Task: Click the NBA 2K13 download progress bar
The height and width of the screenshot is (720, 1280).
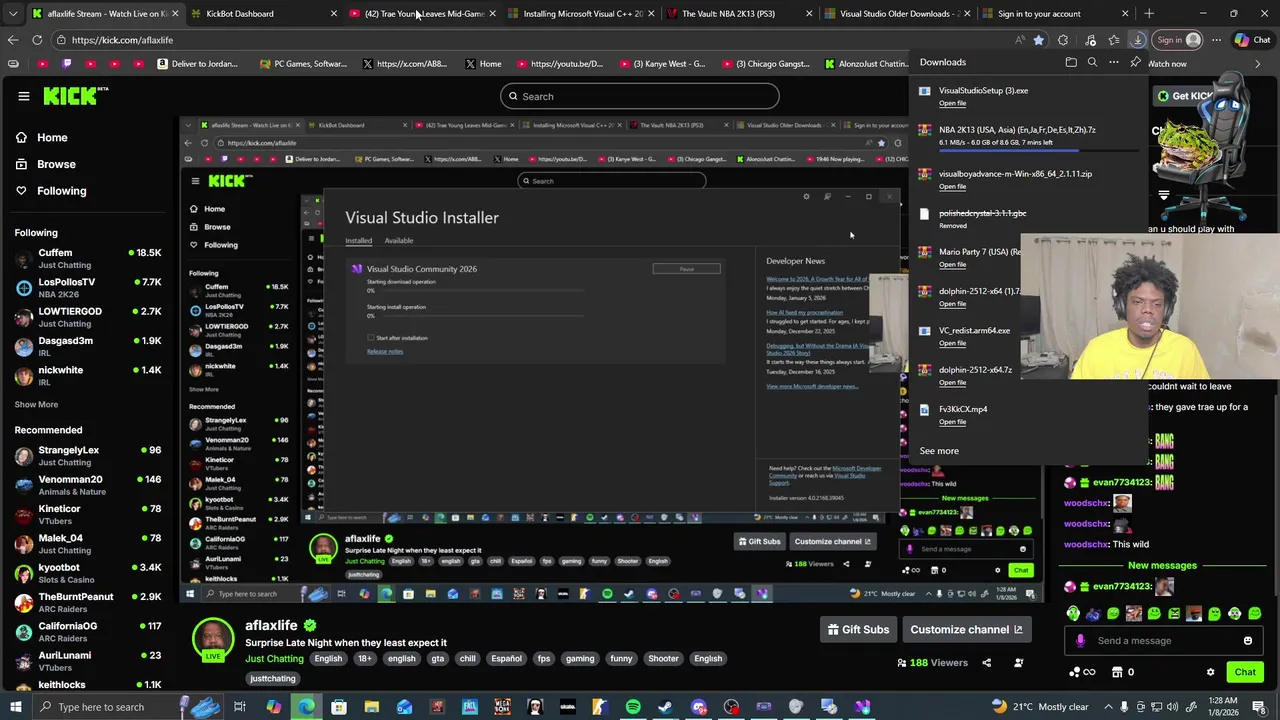Action: [x=1038, y=150]
